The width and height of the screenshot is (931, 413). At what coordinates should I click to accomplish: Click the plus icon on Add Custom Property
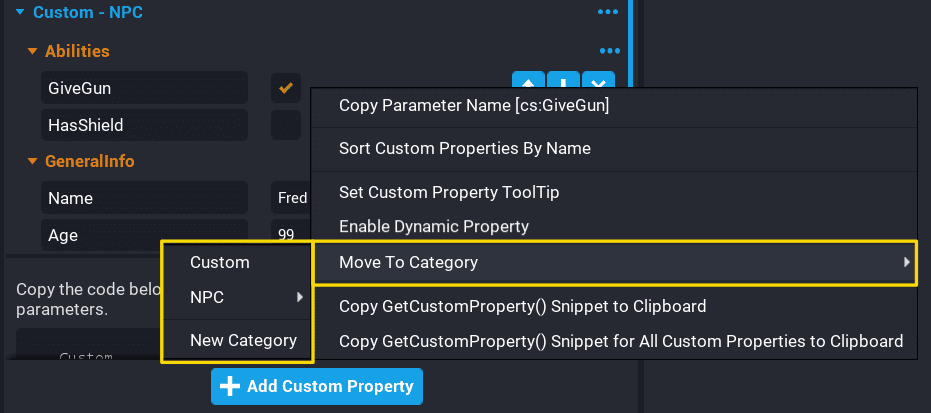coord(229,387)
